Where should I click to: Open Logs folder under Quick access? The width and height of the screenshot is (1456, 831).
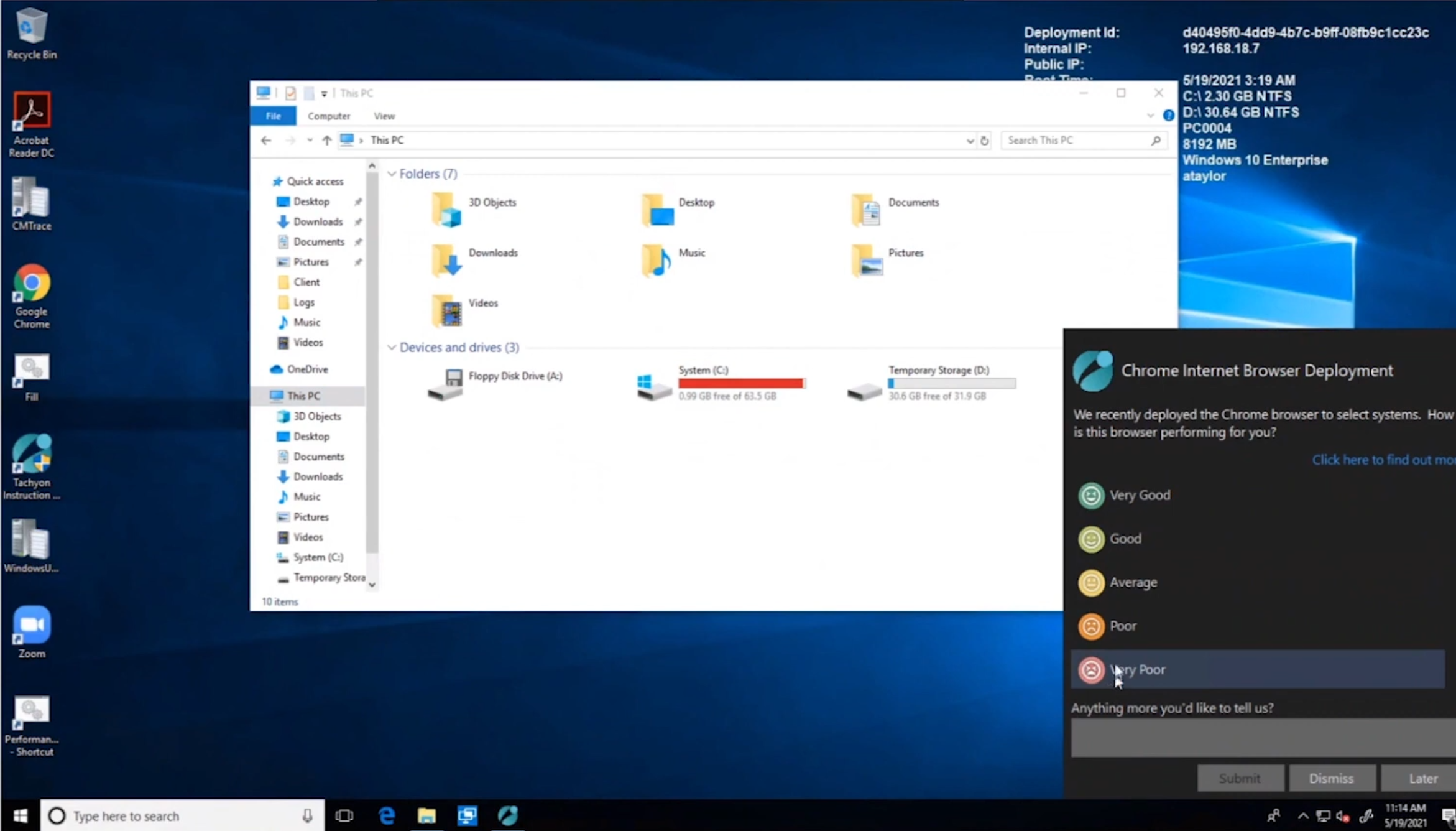(x=297, y=302)
